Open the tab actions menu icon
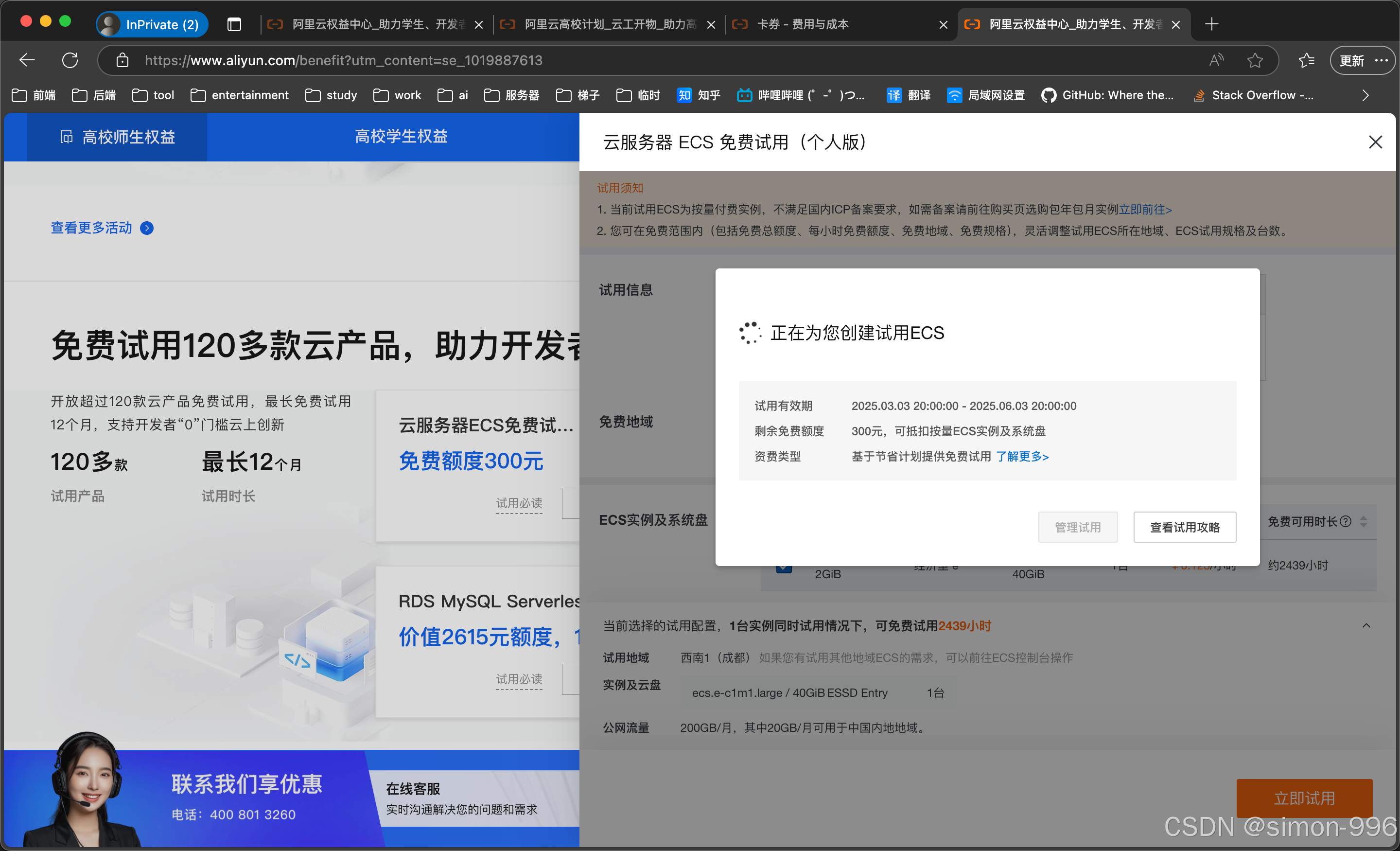This screenshot has height=851, width=1400. 234,24
